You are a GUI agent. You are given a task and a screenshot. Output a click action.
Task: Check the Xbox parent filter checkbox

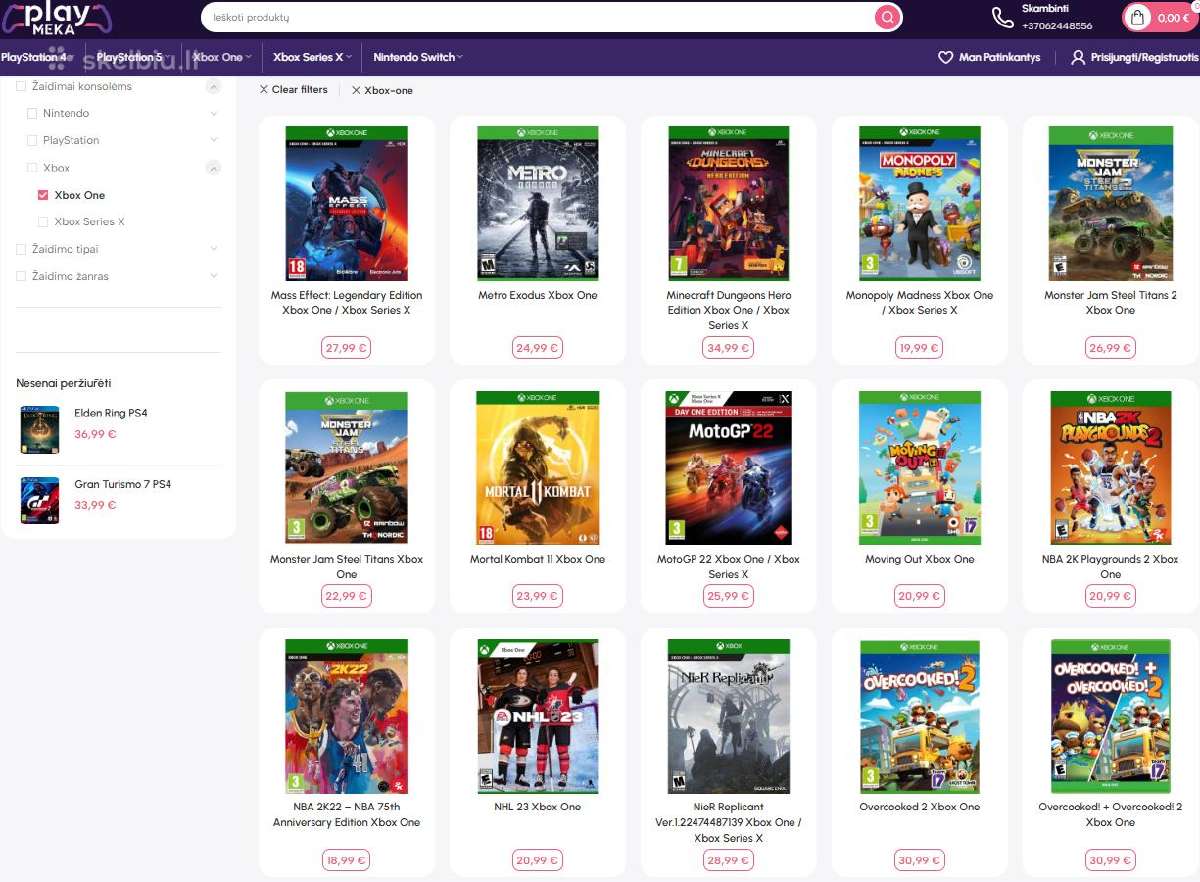point(32,168)
